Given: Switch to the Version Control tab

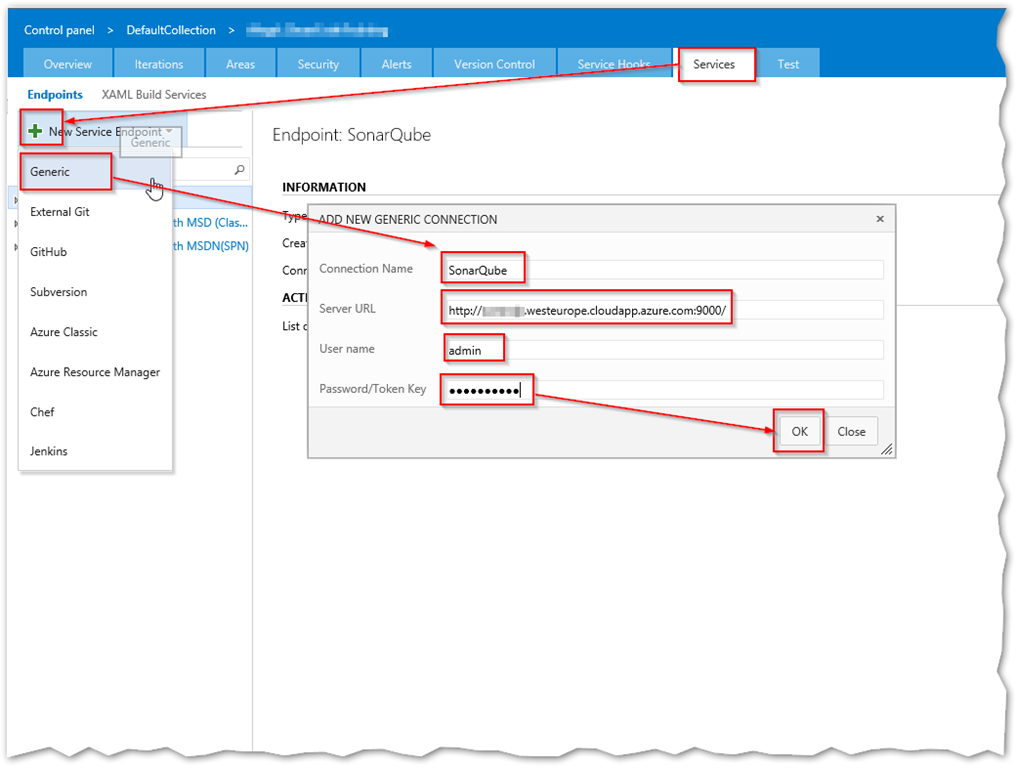Looking at the screenshot, I should click(x=494, y=64).
